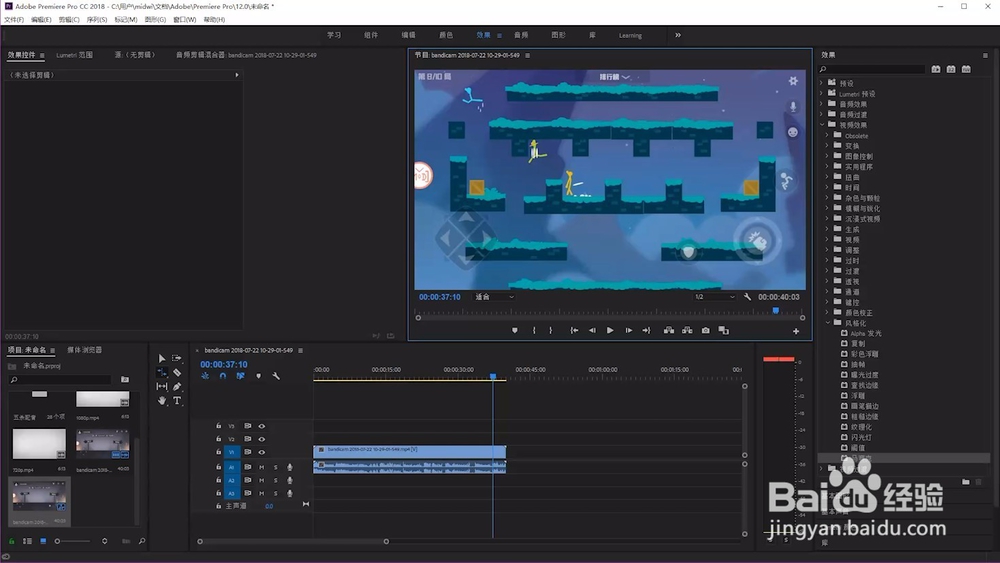Open the 序列(S) menu
This screenshot has width=1000, height=563.
coord(97,20)
